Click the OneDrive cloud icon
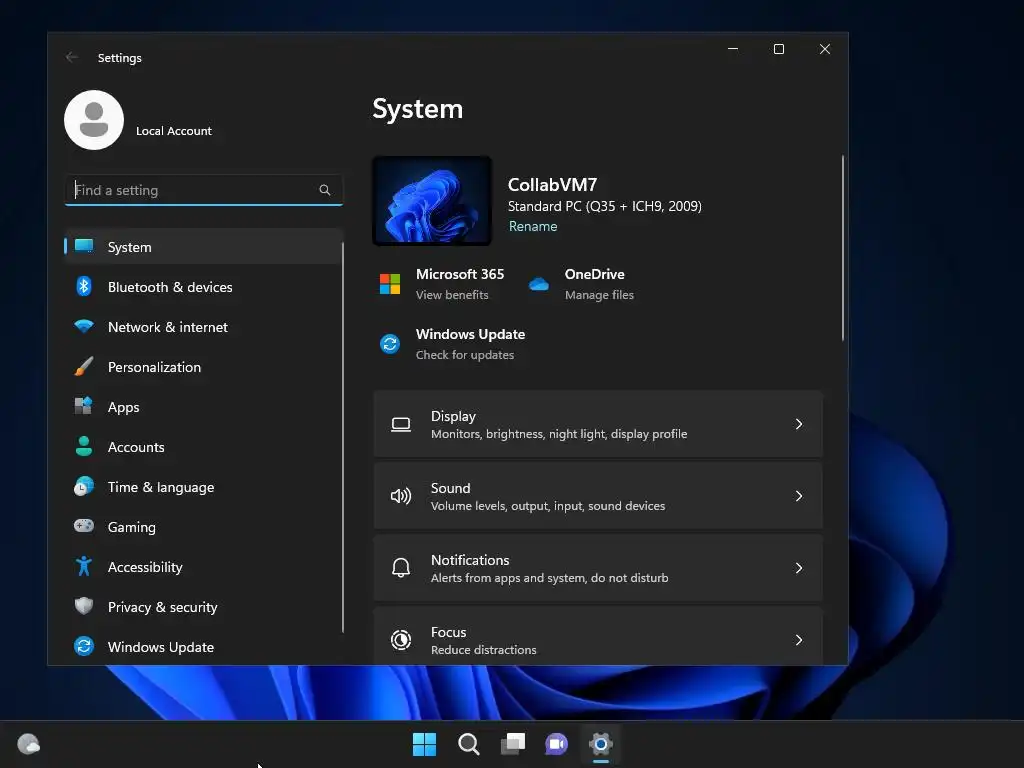The width and height of the screenshot is (1024, 768). click(x=539, y=284)
